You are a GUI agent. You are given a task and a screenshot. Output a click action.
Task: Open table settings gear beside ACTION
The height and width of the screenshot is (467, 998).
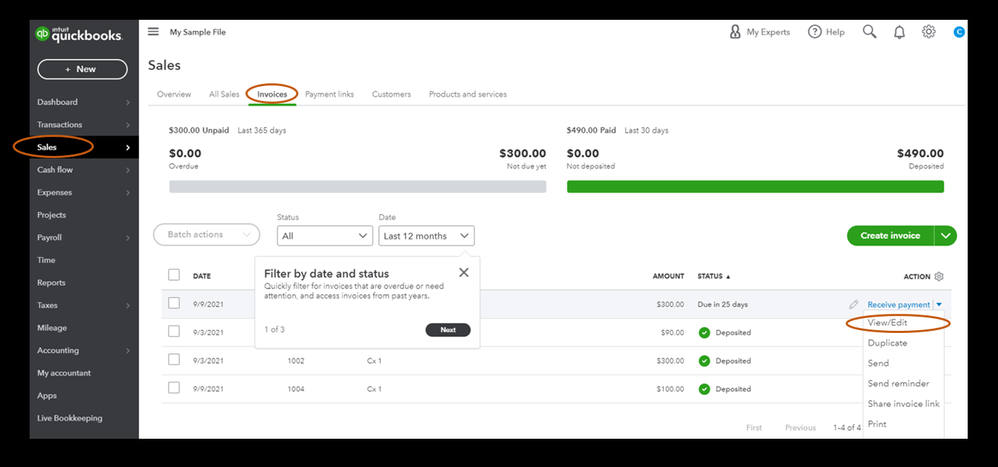[939, 276]
